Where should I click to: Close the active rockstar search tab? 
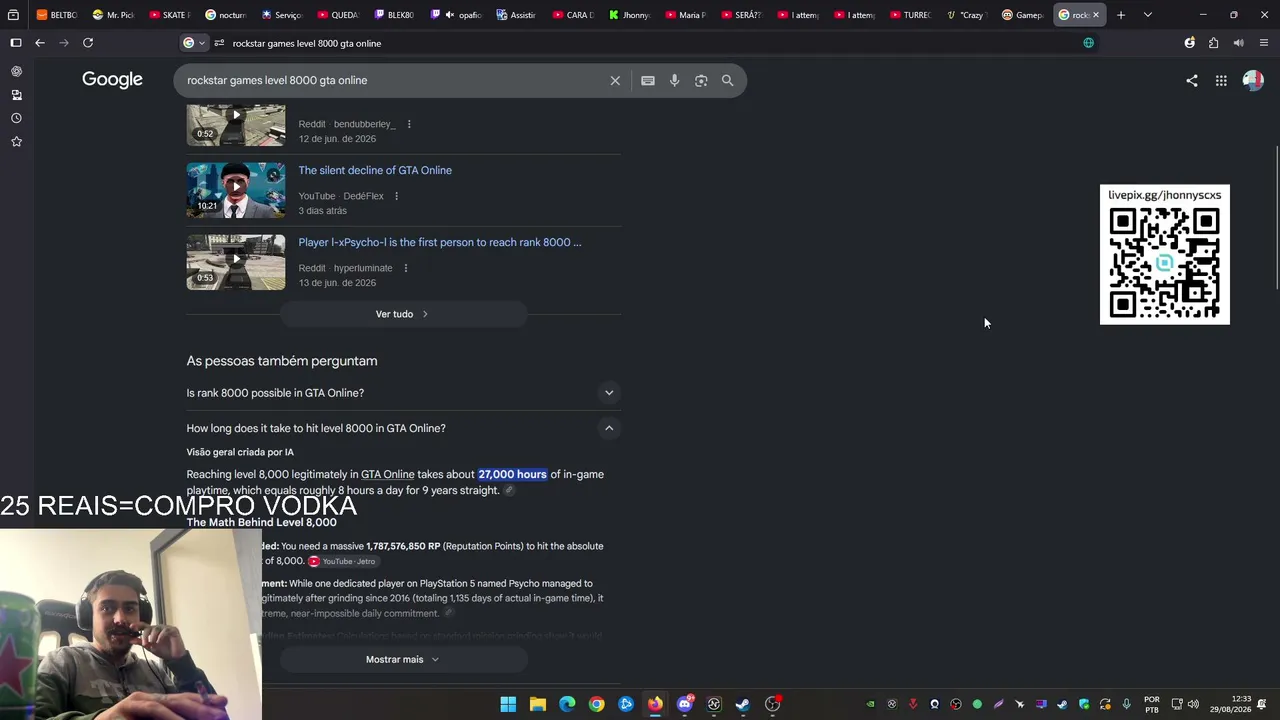(x=1096, y=15)
